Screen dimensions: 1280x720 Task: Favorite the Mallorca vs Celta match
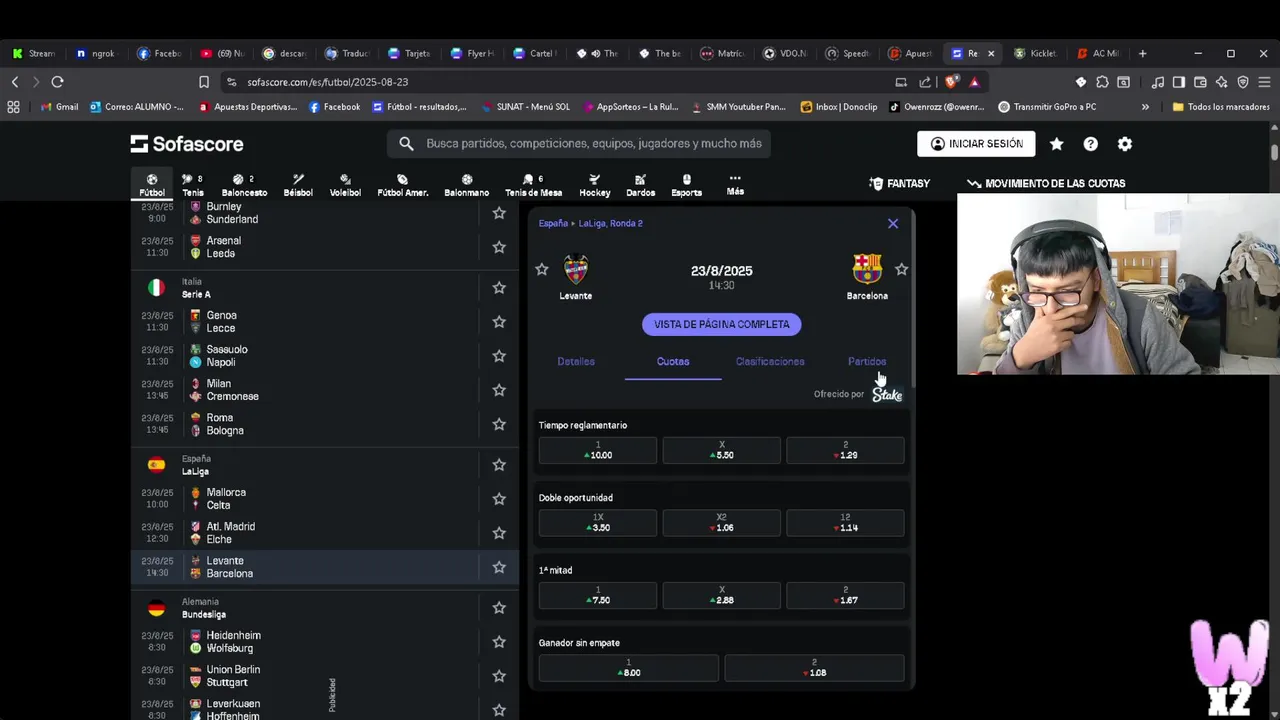[499, 499]
